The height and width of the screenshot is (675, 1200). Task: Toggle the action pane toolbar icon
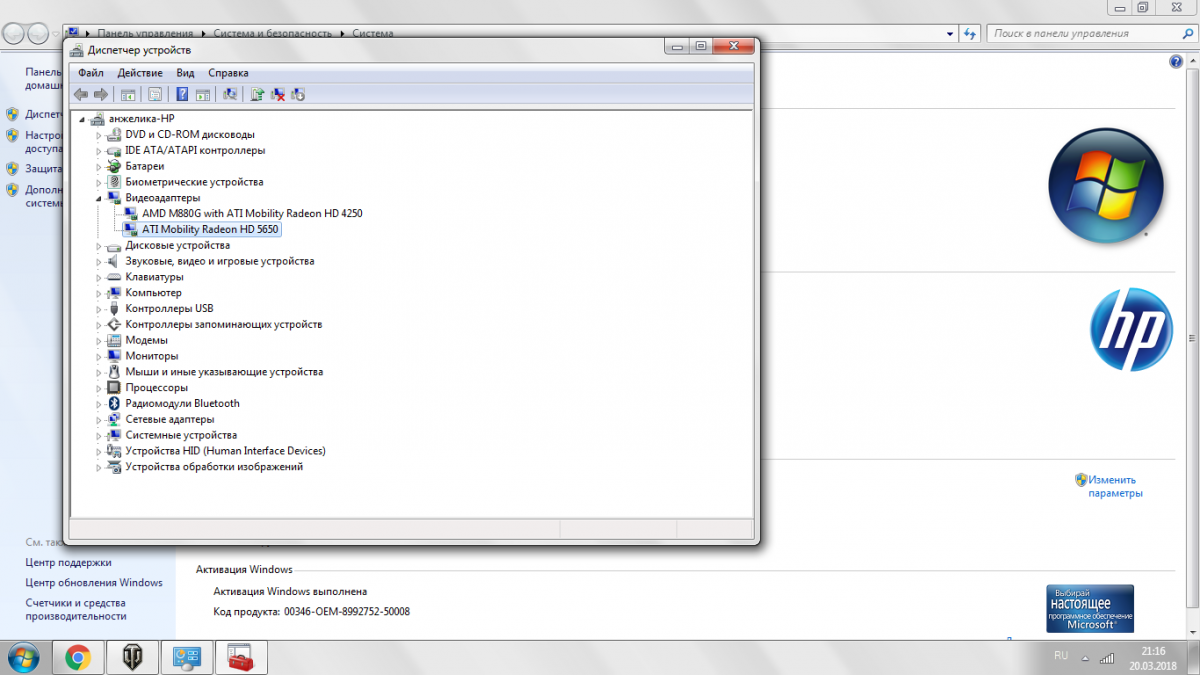tap(202, 94)
